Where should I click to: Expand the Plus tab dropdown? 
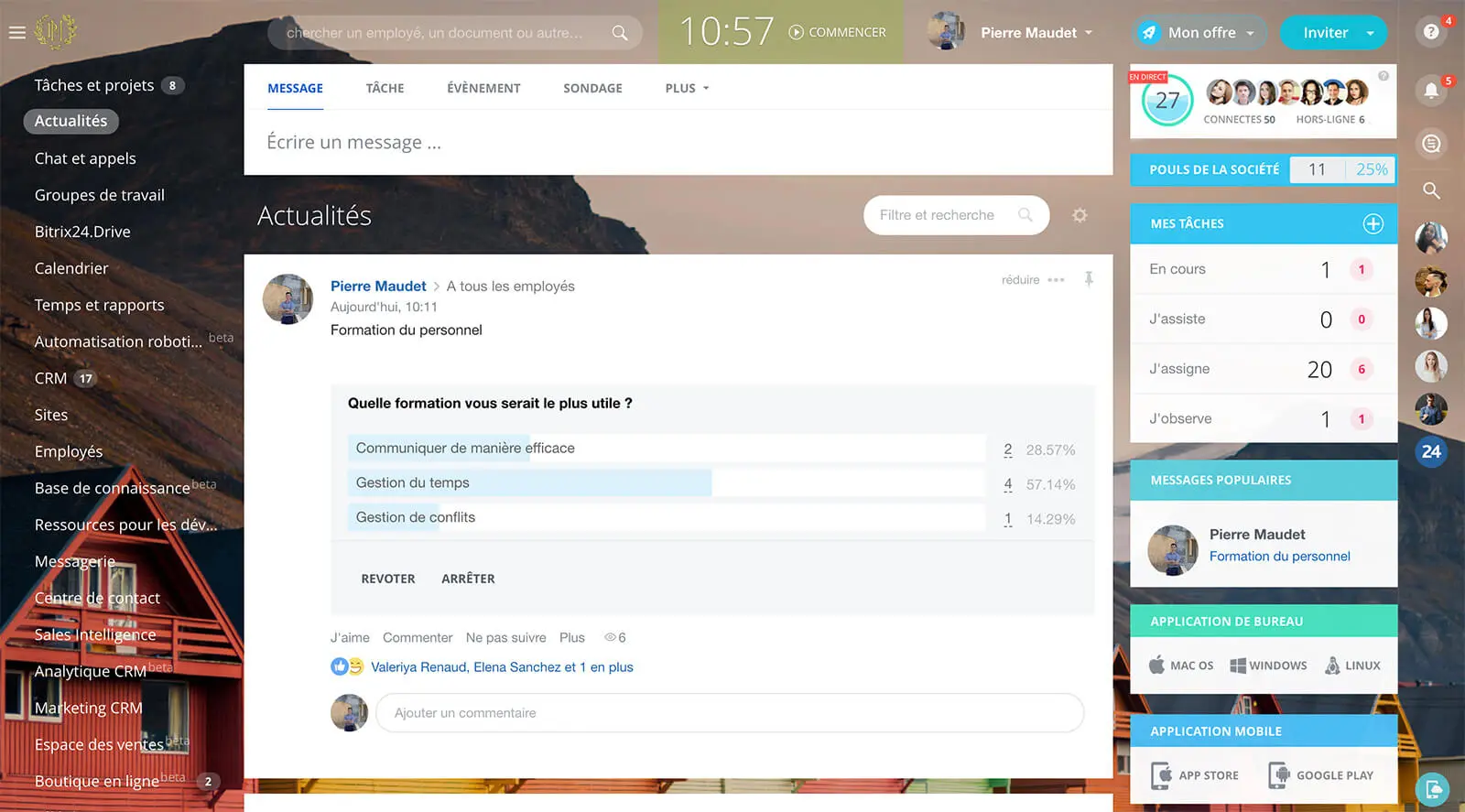pyautogui.click(x=687, y=88)
